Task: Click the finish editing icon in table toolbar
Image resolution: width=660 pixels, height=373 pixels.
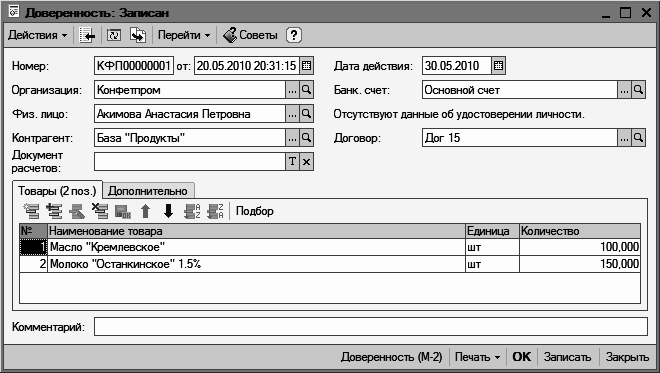Action: (x=123, y=211)
